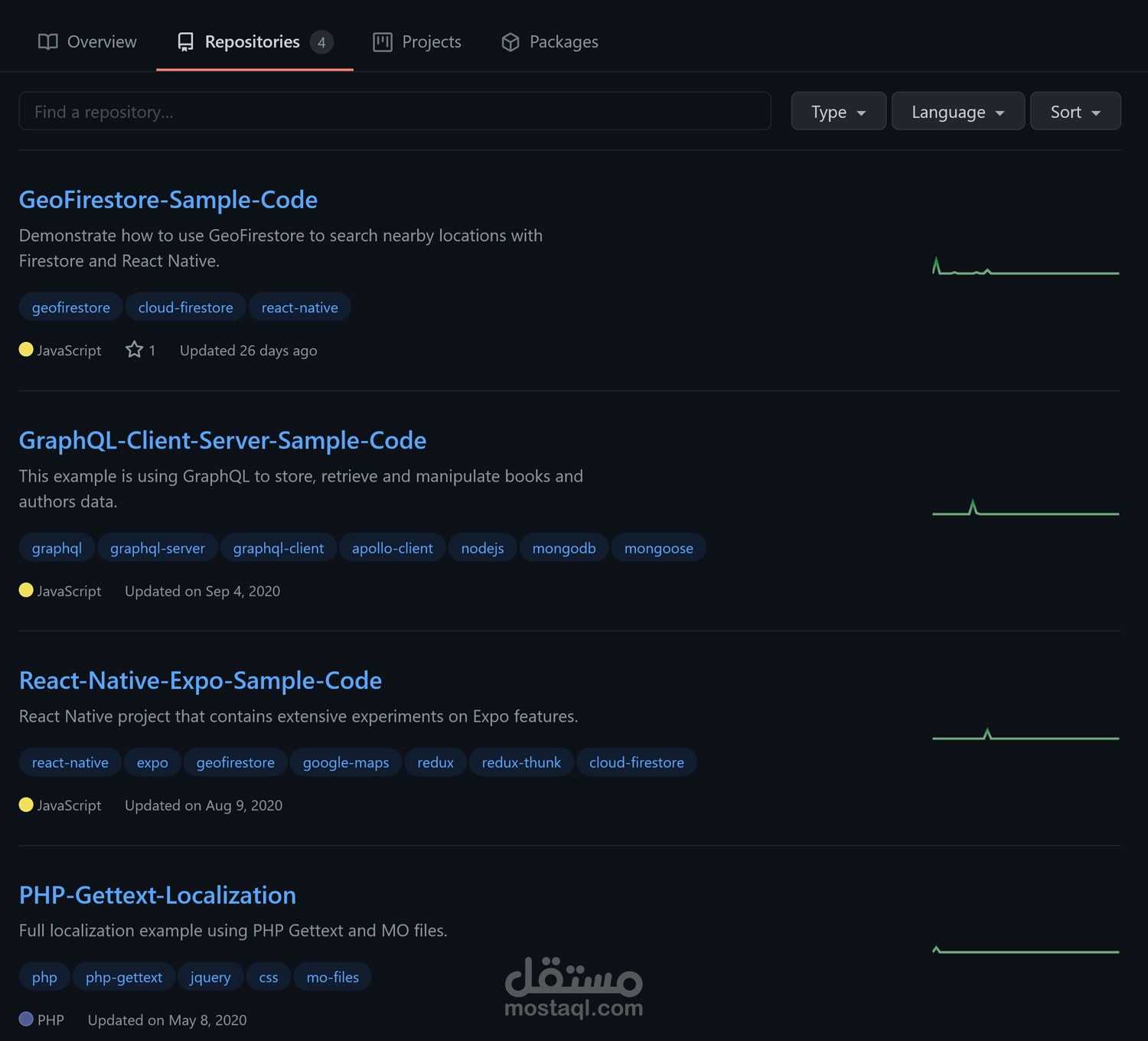The width and height of the screenshot is (1148, 1041).
Task: Click the cloud-firestore topic under GeoFirestore-Sample-Code
Action: point(186,307)
